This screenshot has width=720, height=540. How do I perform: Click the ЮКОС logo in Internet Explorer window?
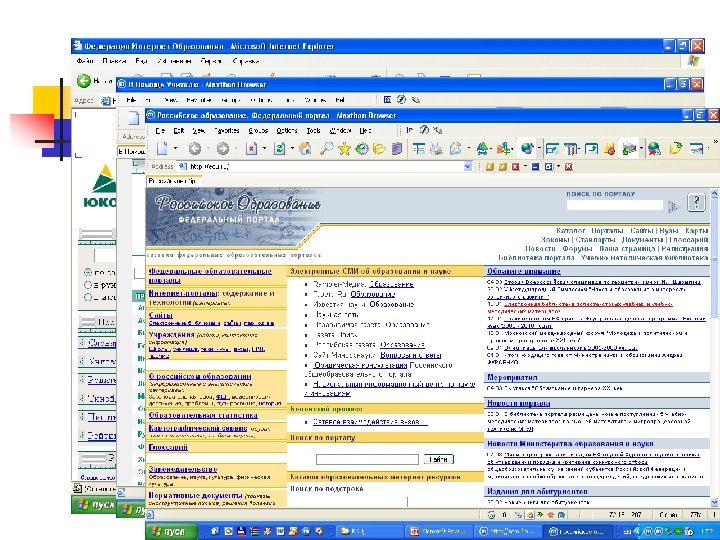(101, 186)
